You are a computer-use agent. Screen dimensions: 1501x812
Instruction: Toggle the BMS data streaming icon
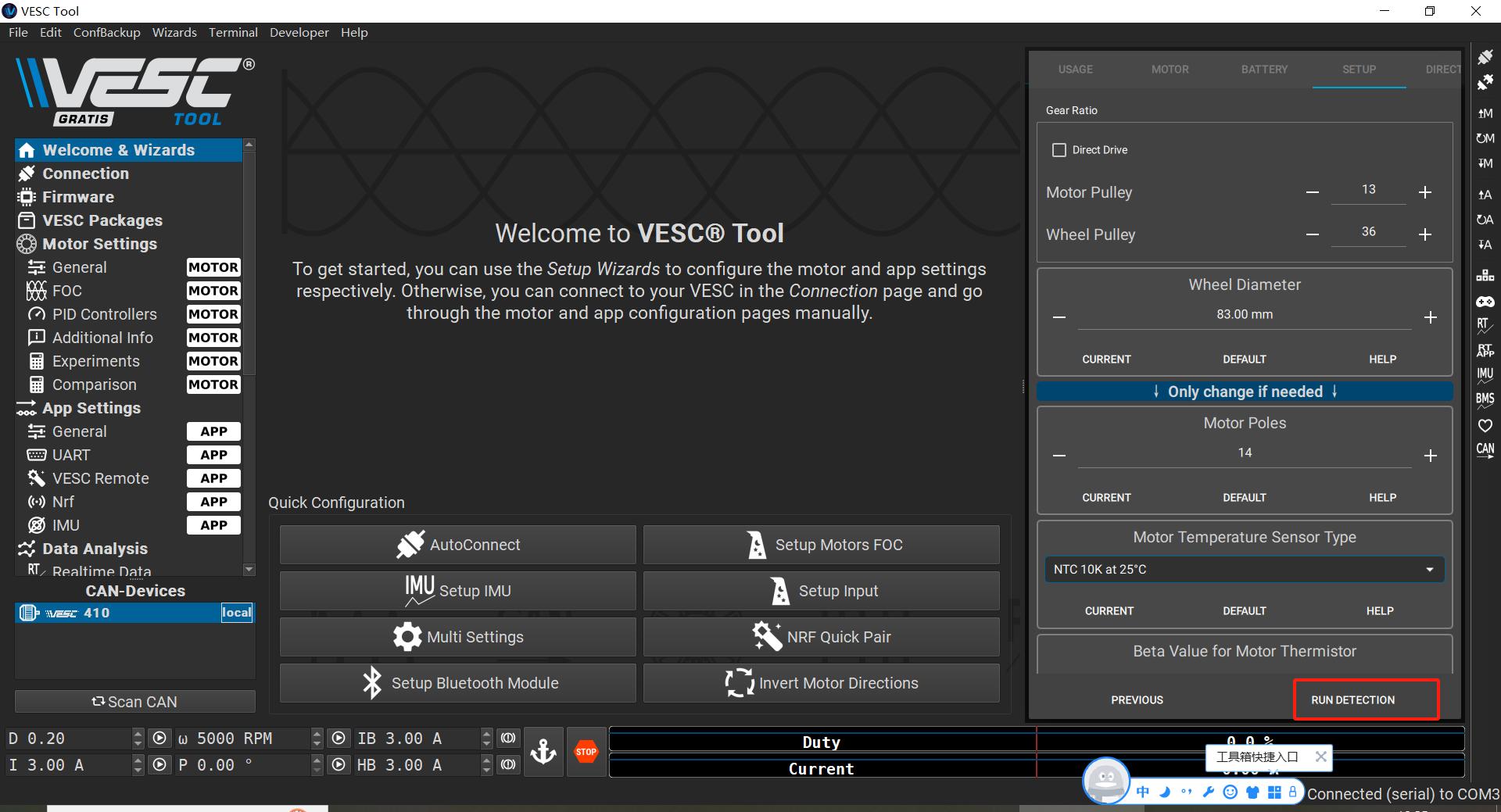[x=1485, y=400]
